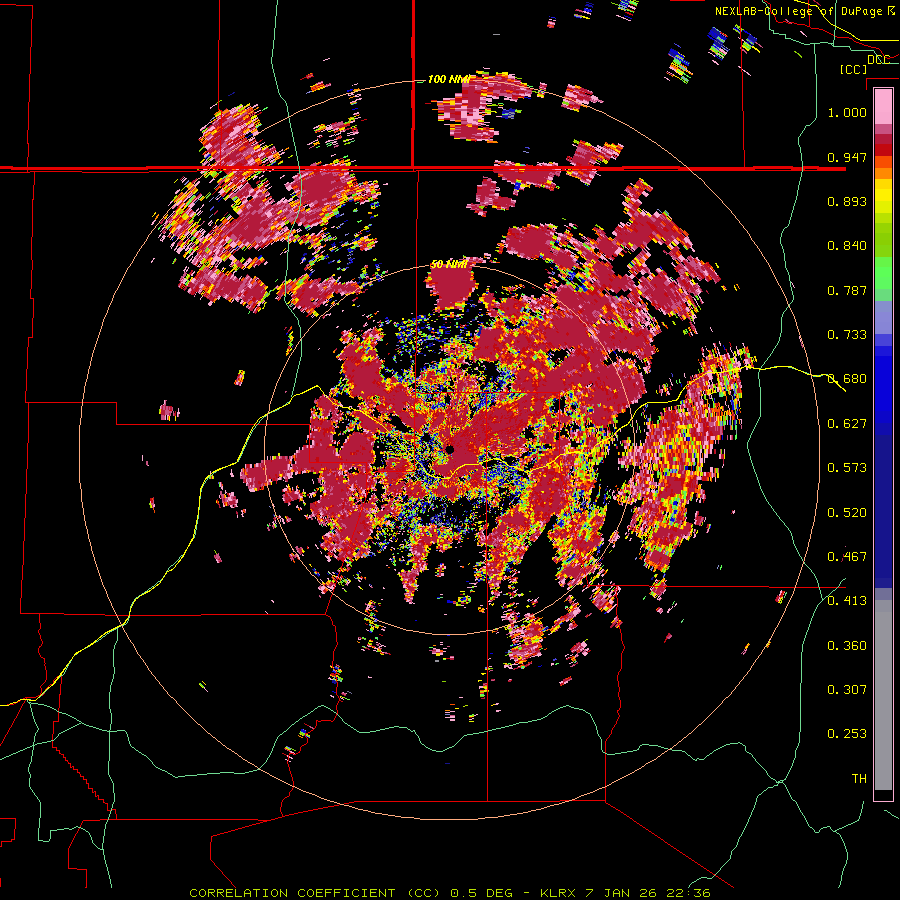The height and width of the screenshot is (900, 900).
Task: Pick the light pink band topping the color bar
Action: (883, 106)
